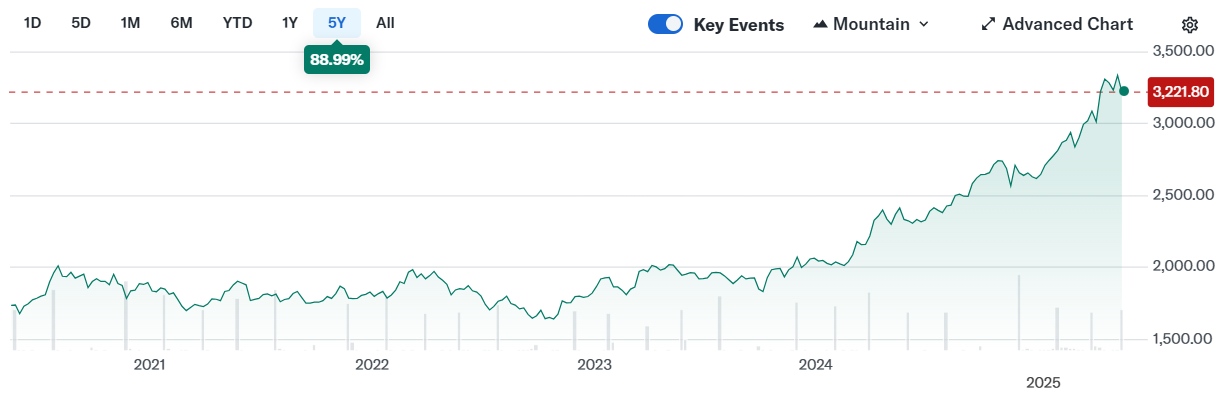
Task: Click the Key Events label
Action: coord(739,25)
